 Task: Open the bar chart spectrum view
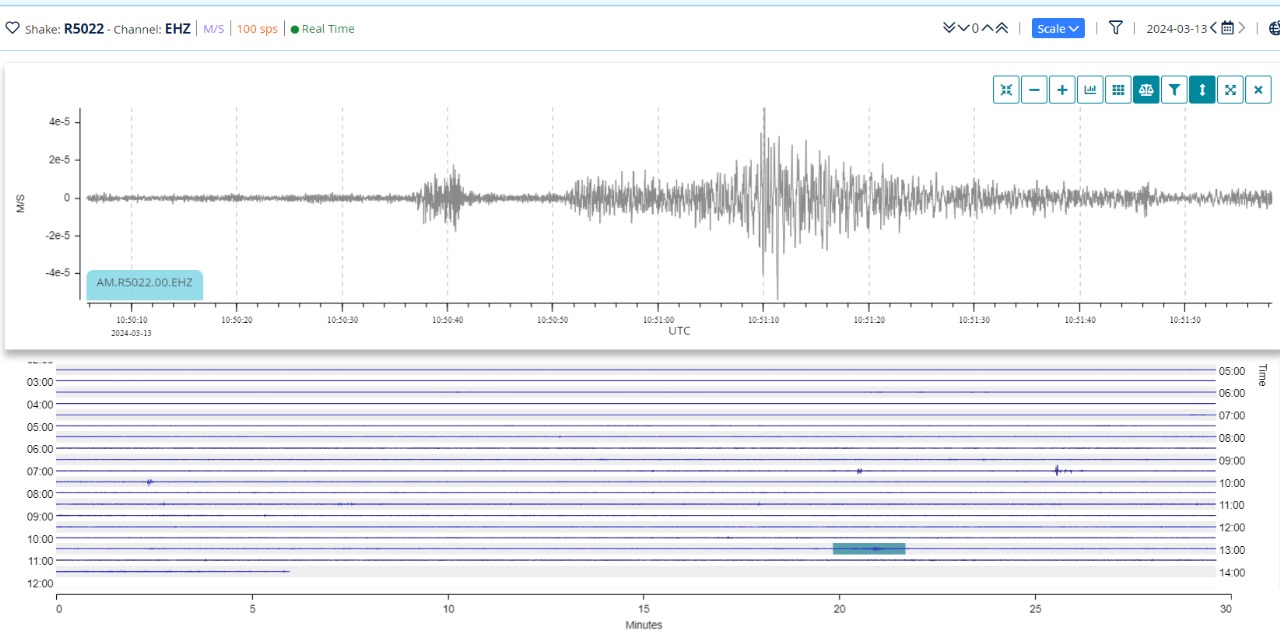1090,90
